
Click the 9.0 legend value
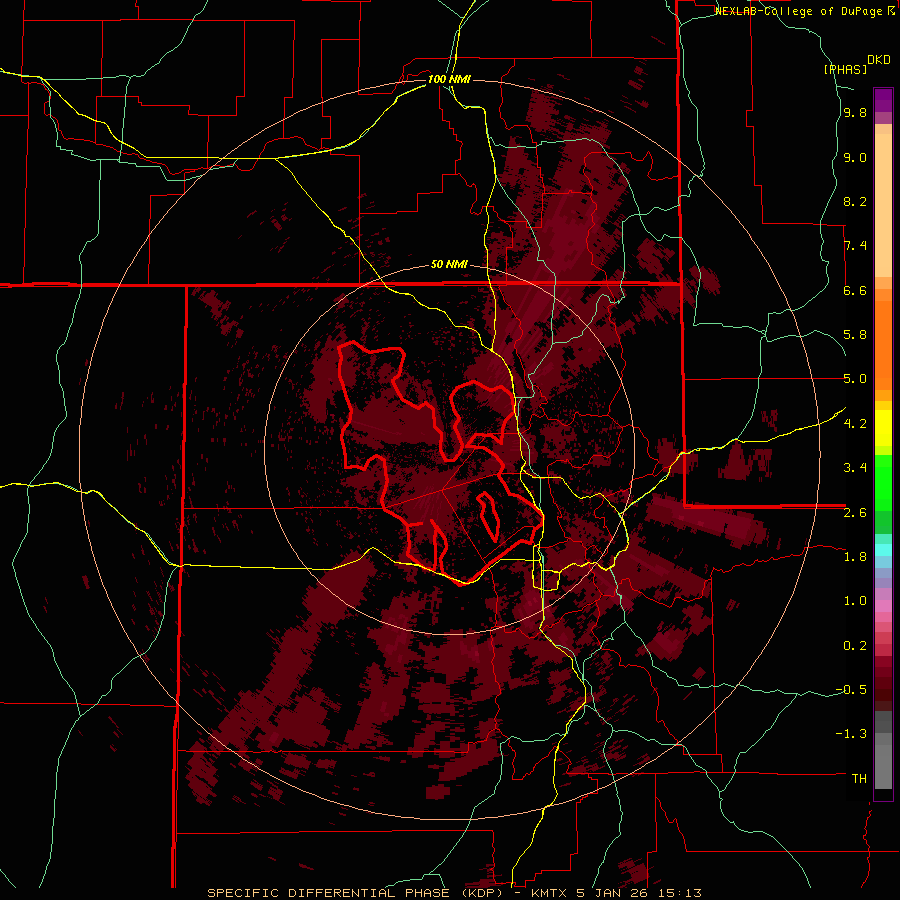855,158
